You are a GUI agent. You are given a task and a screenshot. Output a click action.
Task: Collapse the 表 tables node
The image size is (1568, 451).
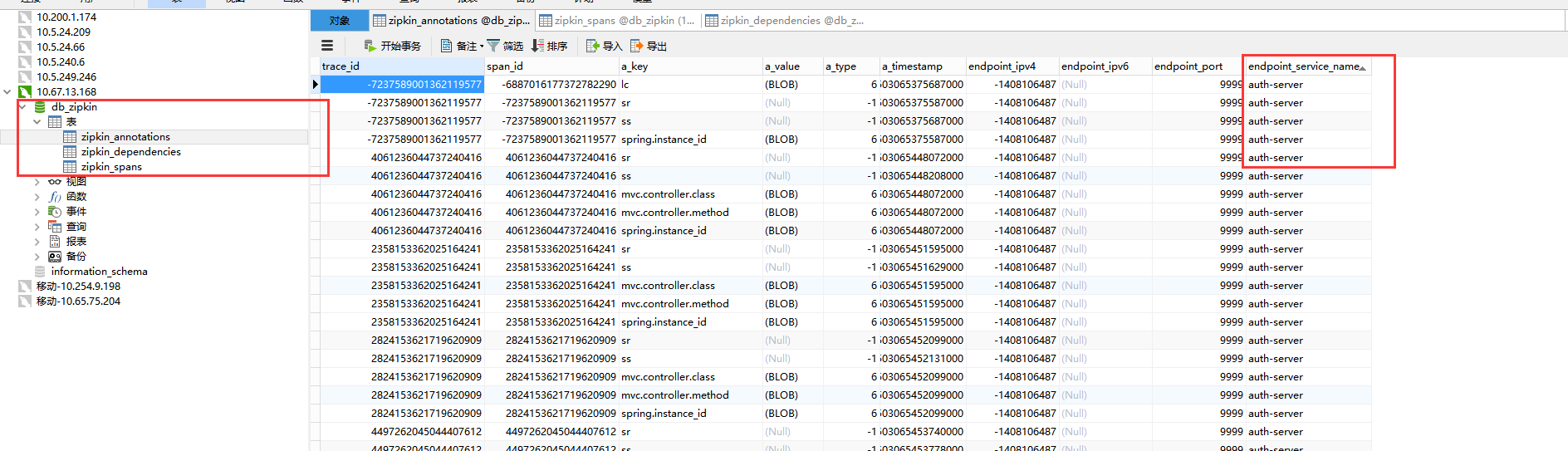pos(37,121)
